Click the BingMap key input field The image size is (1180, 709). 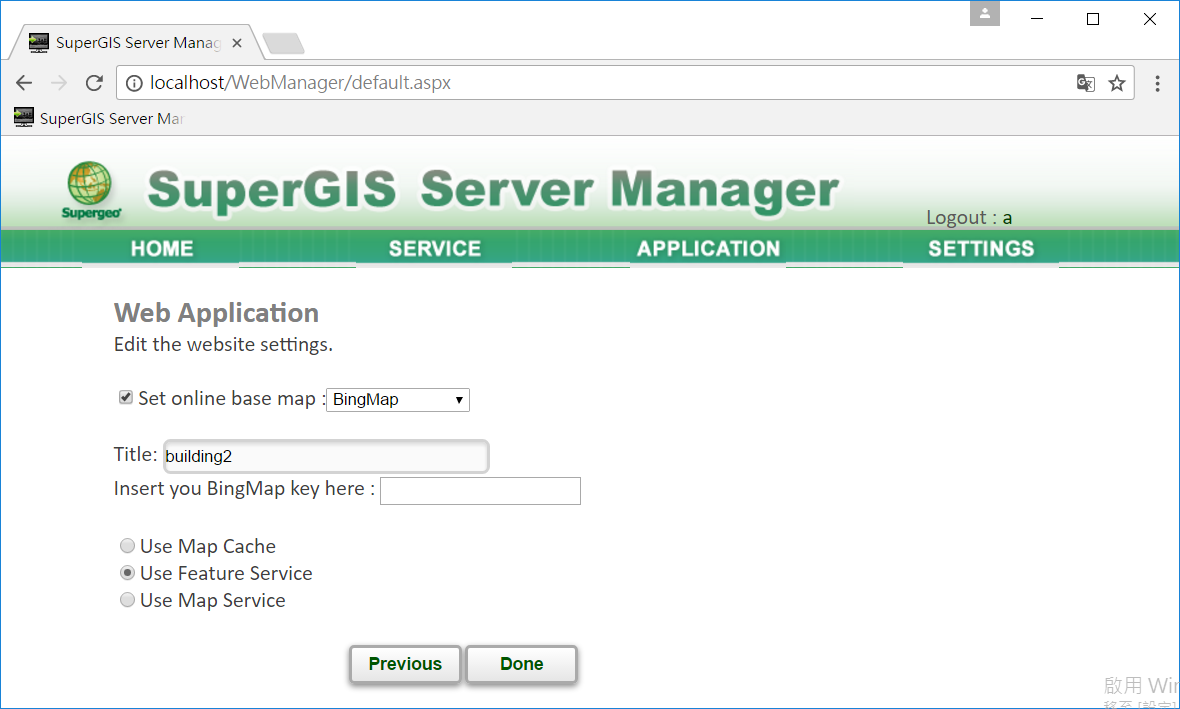(480, 491)
